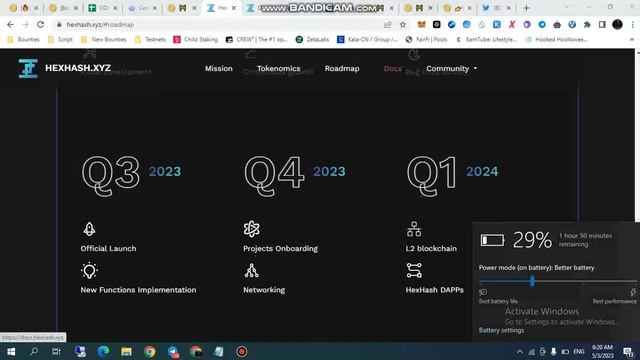Image resolution: width=640 pixels, height=360 pixels.
Task: Click the share page icon
Action: pyautogui.click(x=387, y=24)
